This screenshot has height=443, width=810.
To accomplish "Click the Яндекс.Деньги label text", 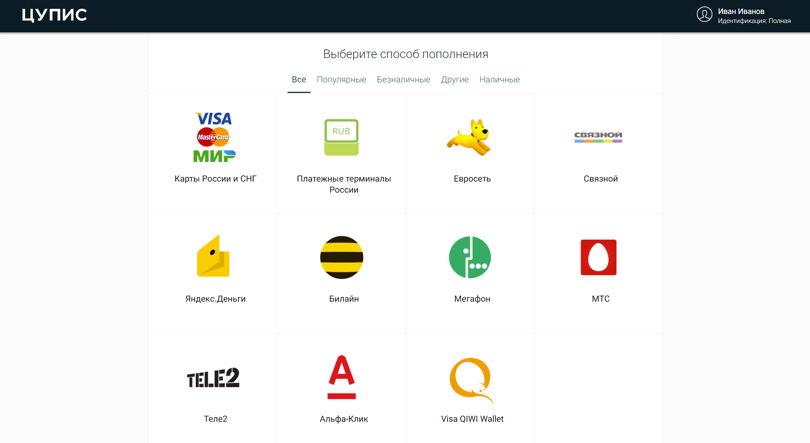I will (215, 299).
